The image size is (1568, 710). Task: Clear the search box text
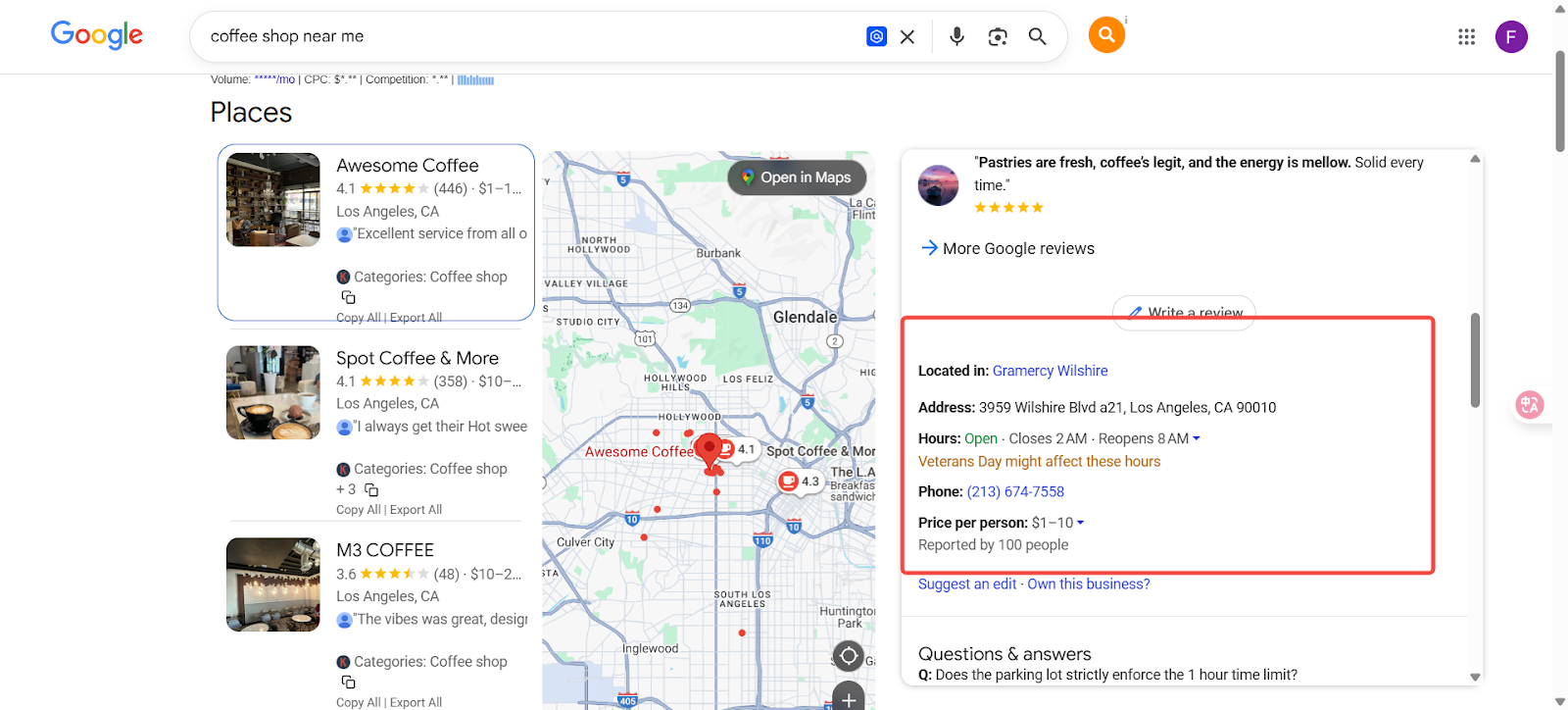(907, 37)
